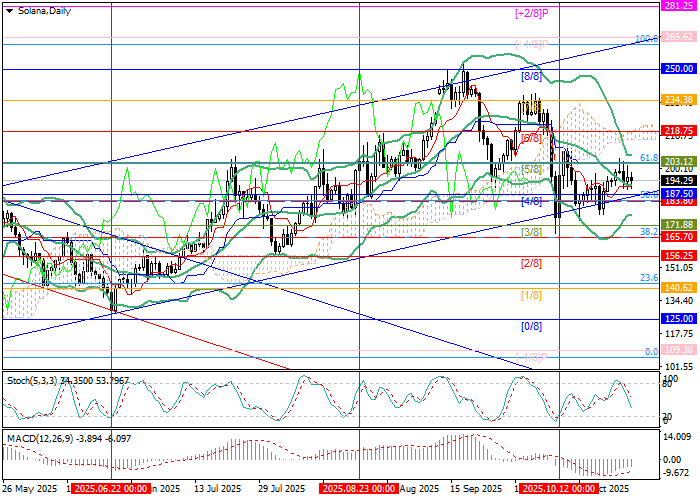Click the 265.62 pink price label
The image size is (700, 500).
(x=679, y=37)
